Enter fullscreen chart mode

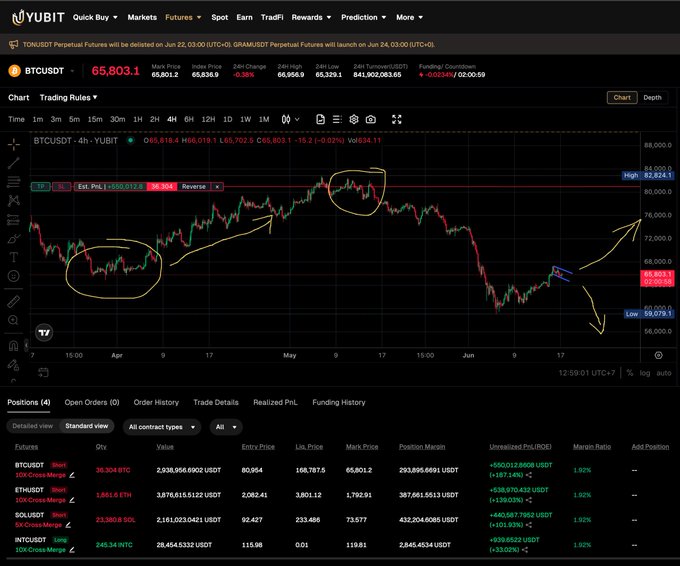coord(396,119)
